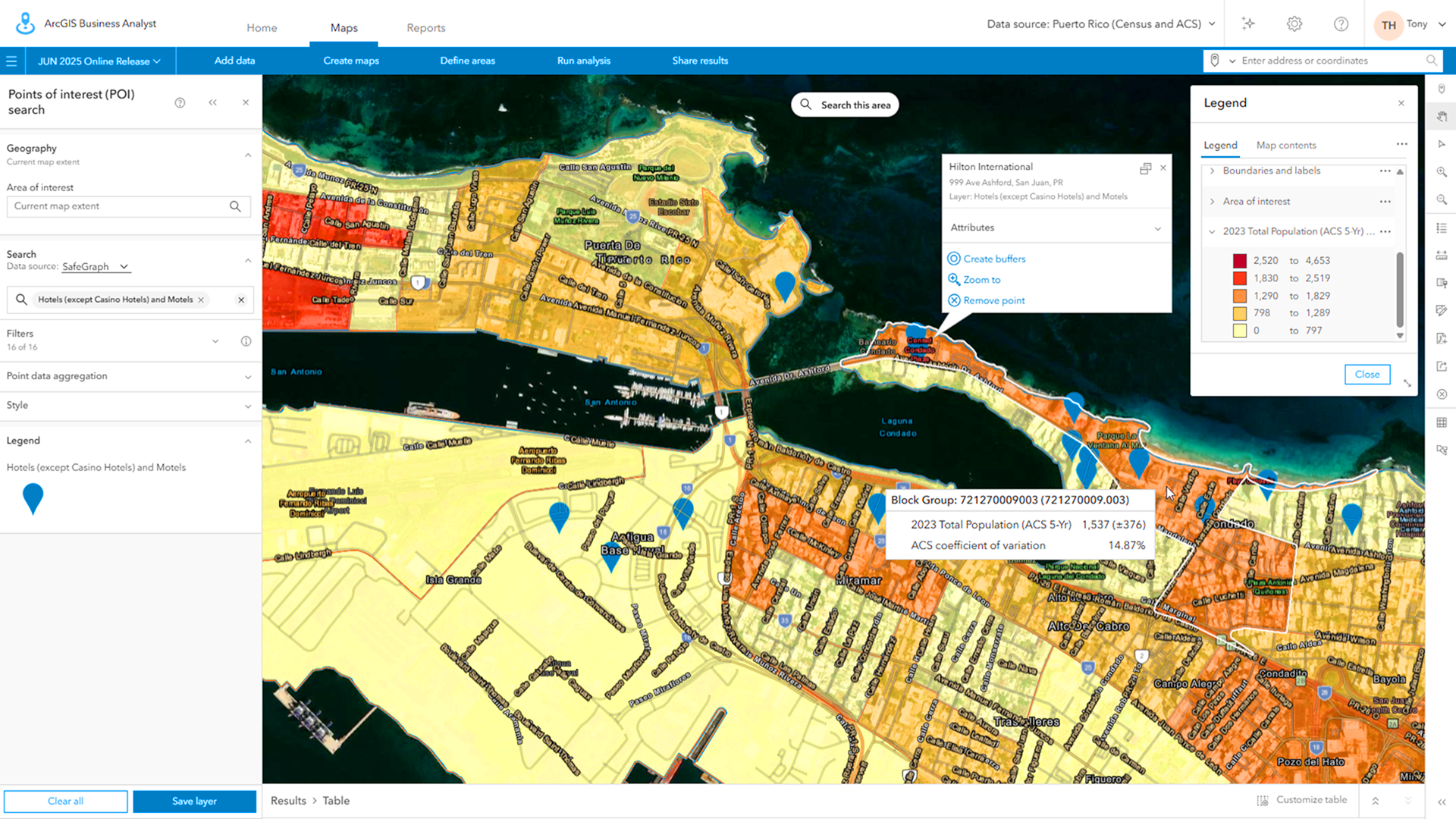Click the Save layer button
The image size is (1456, 819).
pos(194,802)
